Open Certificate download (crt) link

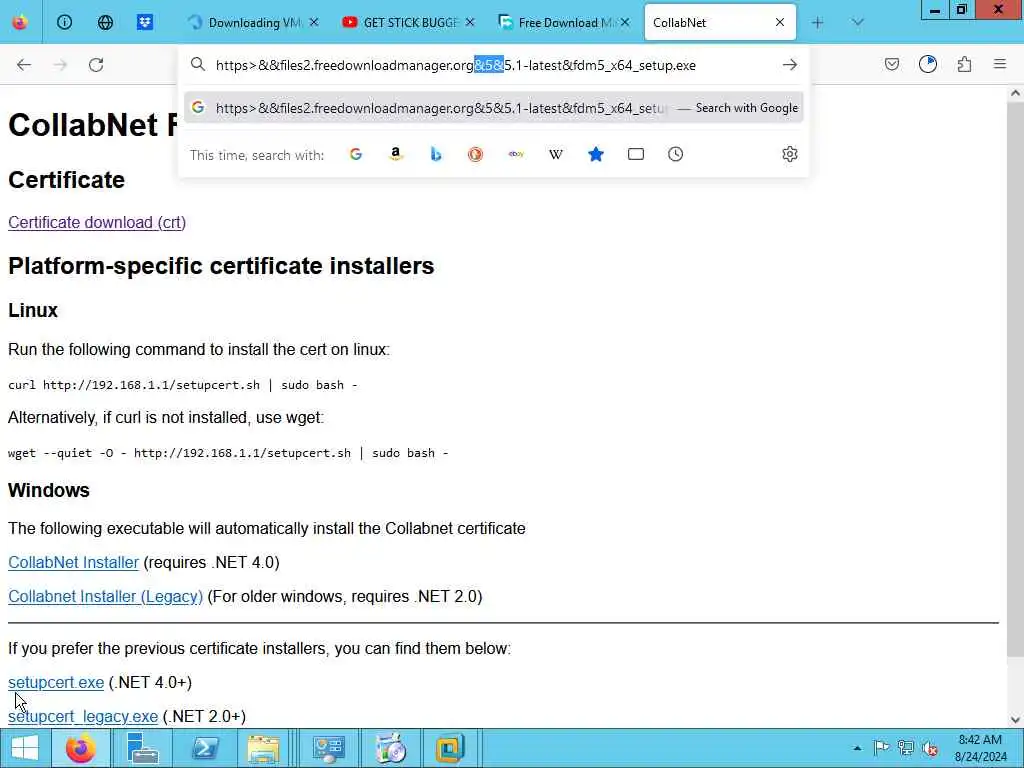tap(97, 222)
